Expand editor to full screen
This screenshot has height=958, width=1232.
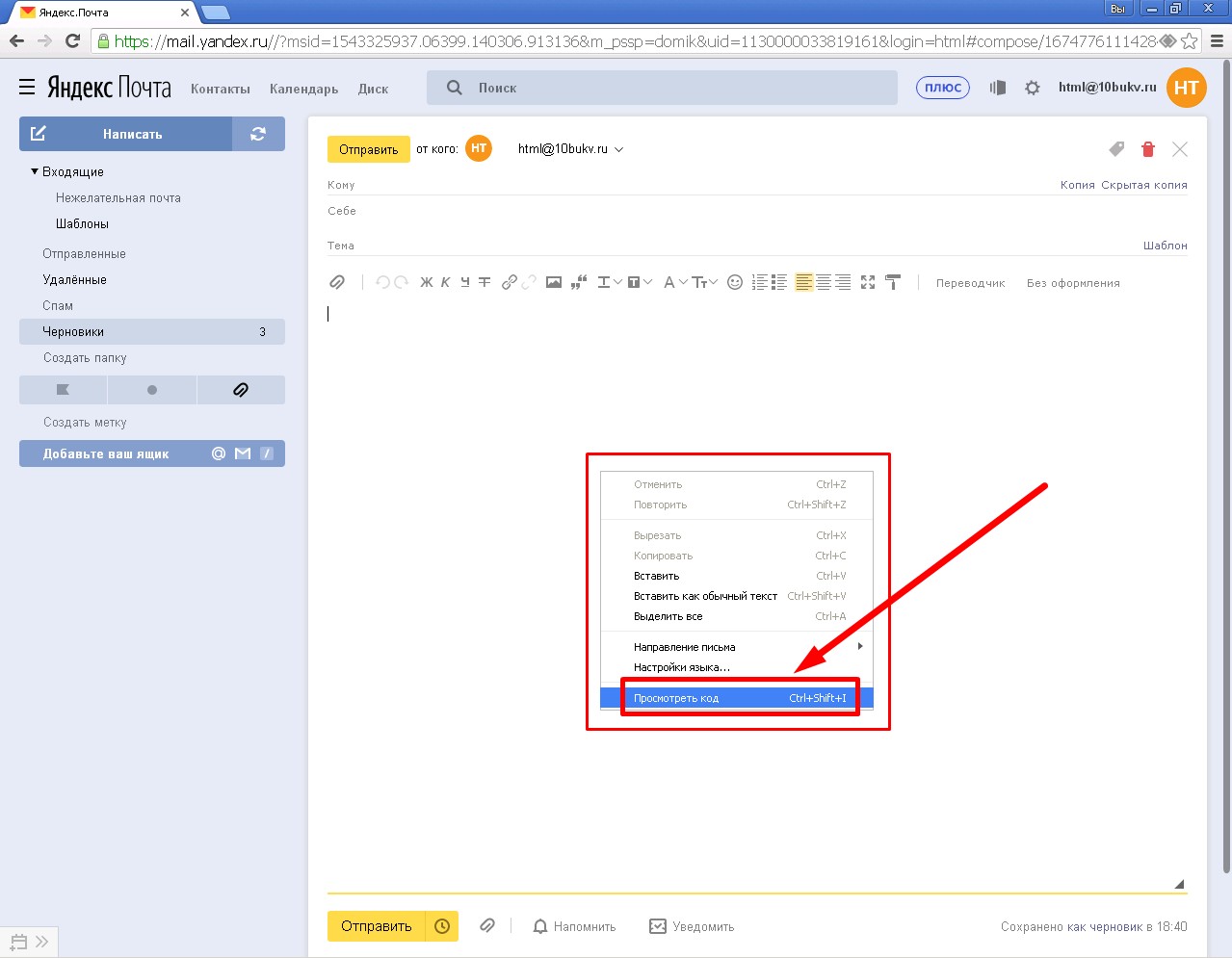(868, 282)
